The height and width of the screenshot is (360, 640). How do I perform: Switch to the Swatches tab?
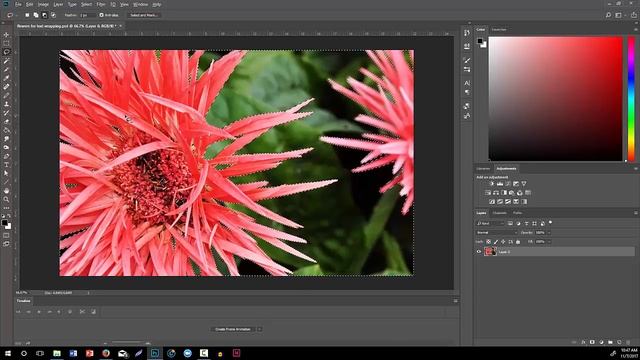pyautogui.click(x=499, y=29)
